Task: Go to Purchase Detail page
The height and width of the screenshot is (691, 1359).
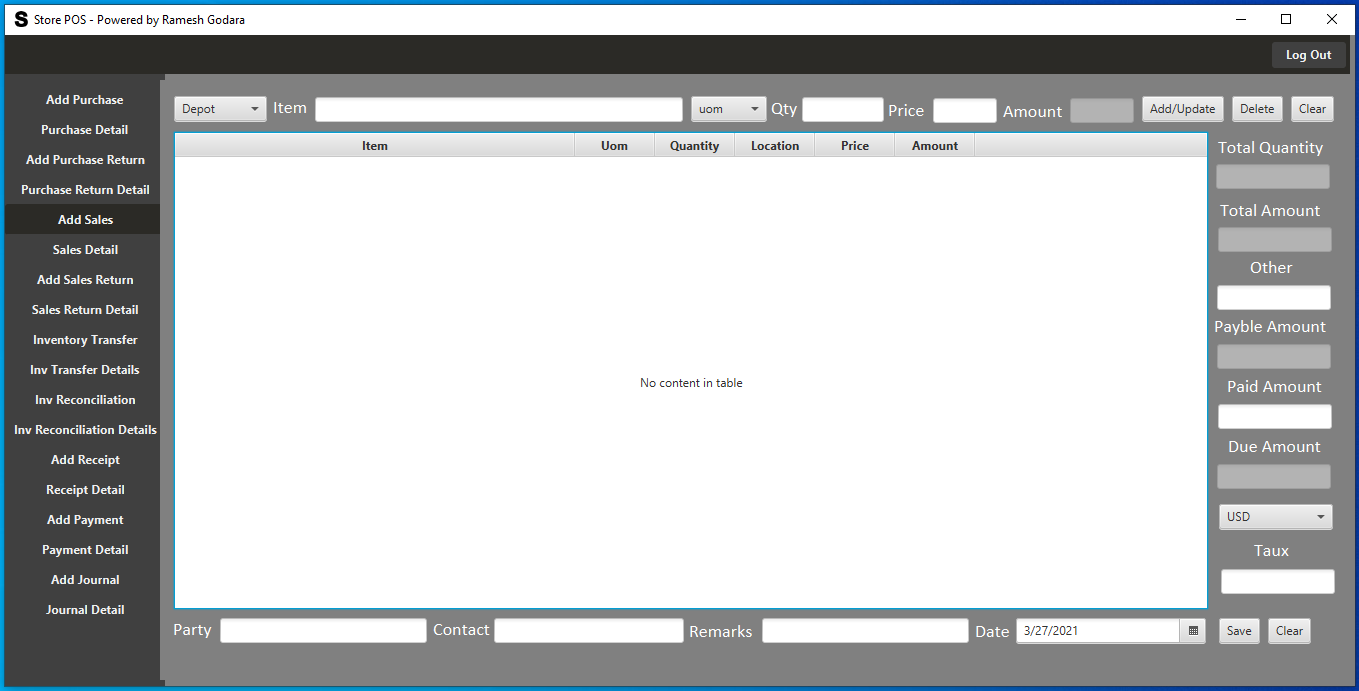Action: (85, 130)
